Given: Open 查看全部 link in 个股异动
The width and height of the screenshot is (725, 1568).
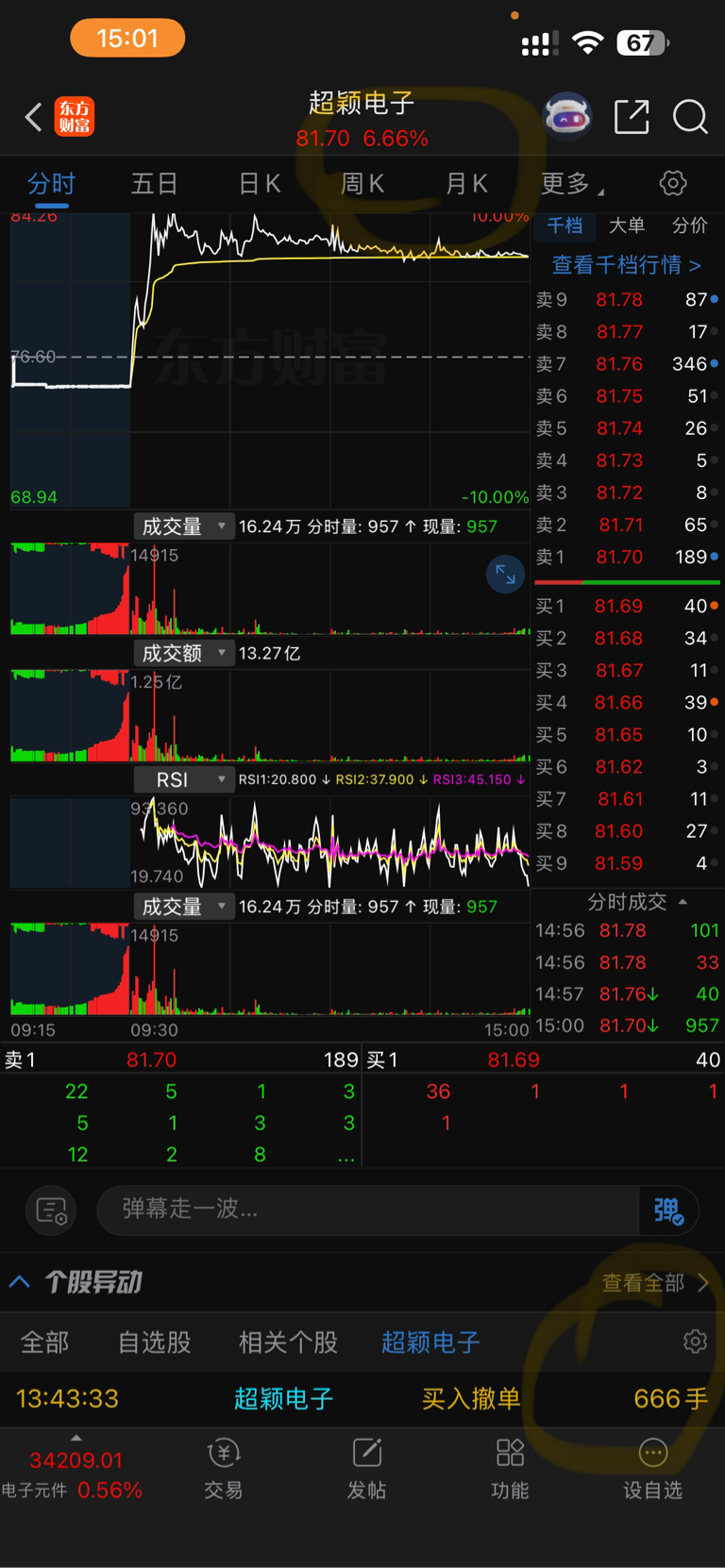Looking at the screenshot, I should [655, 1283].
